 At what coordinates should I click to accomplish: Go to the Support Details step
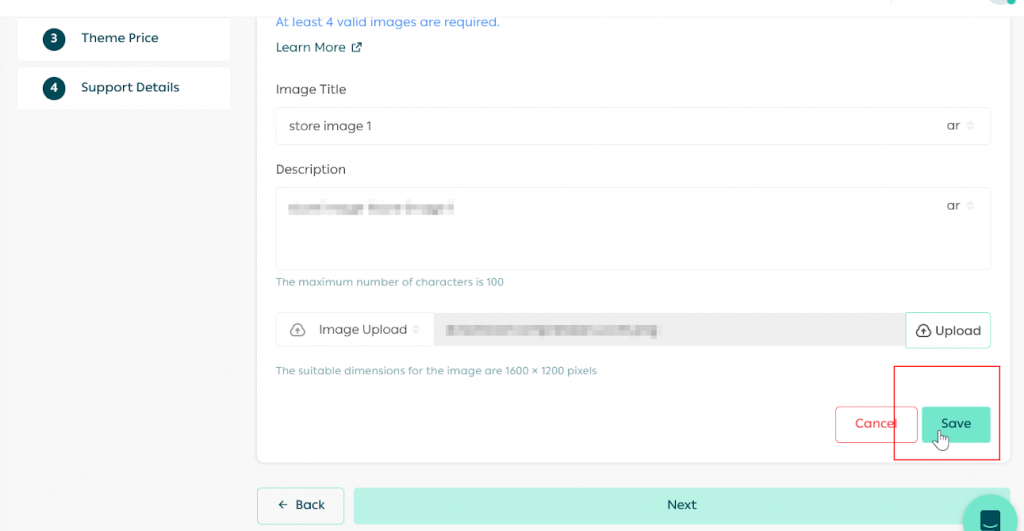130,88
